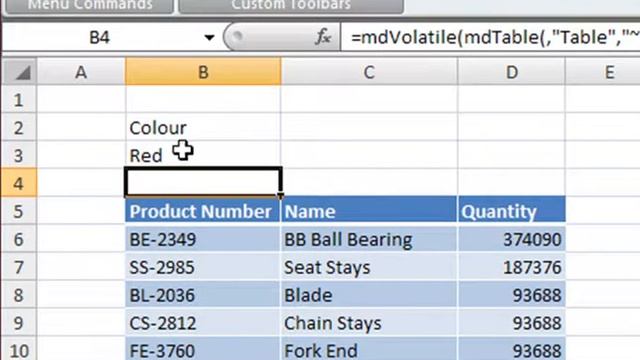Viewport: 640px width, 360px height.
Task: Select column D header
Action: (x=511, y=72)
